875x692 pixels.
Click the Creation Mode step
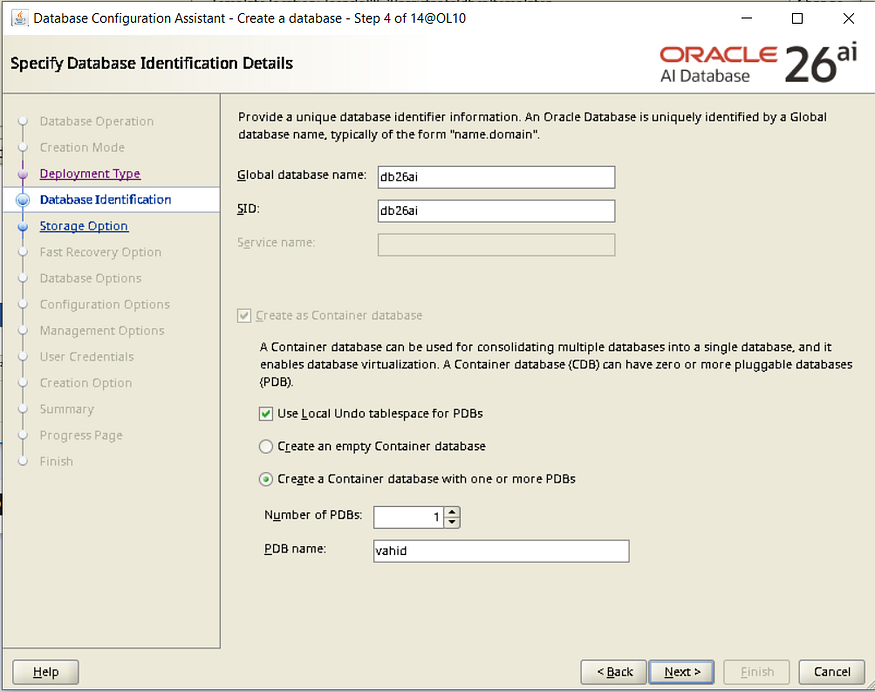click(82, 147)
